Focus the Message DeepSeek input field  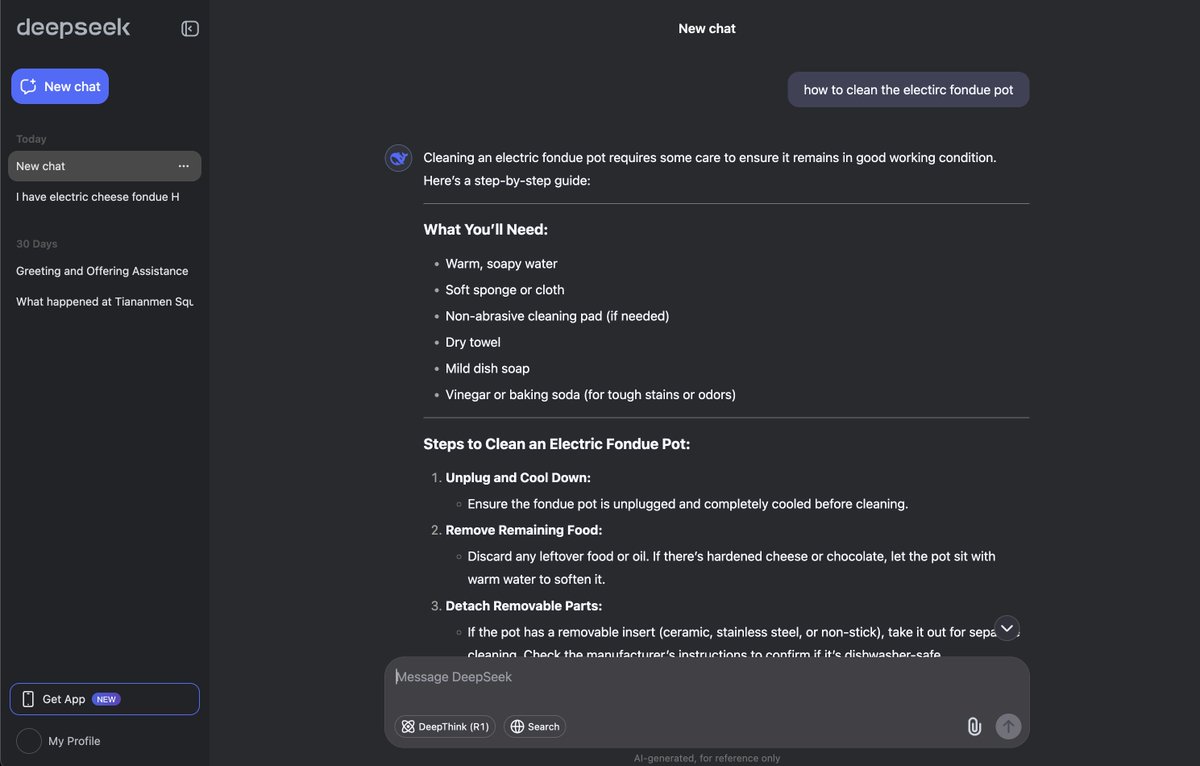coord(706,678)
